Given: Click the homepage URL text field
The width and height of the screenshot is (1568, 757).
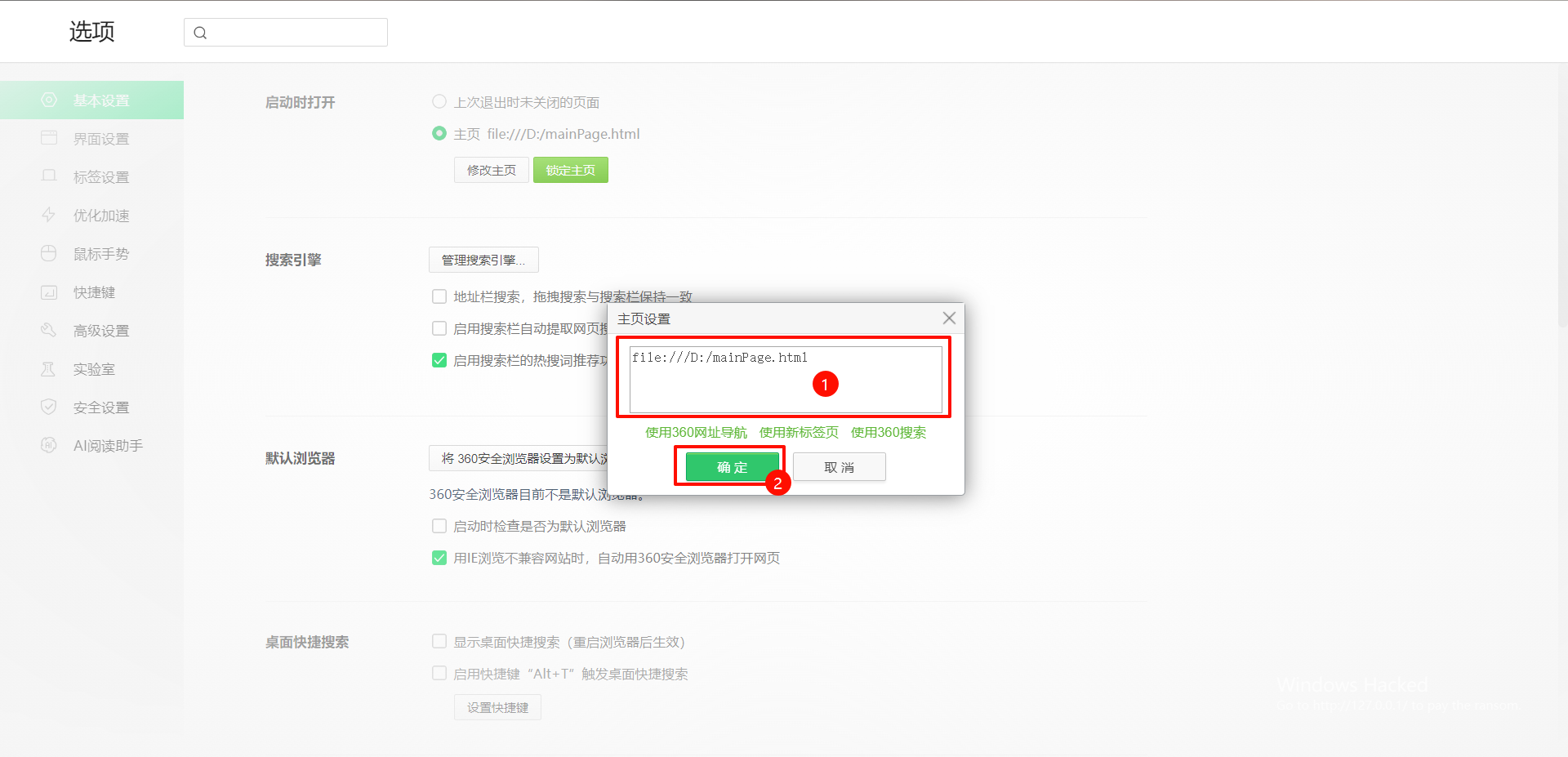Looking at the screenshot, I should tap(784, 379).
